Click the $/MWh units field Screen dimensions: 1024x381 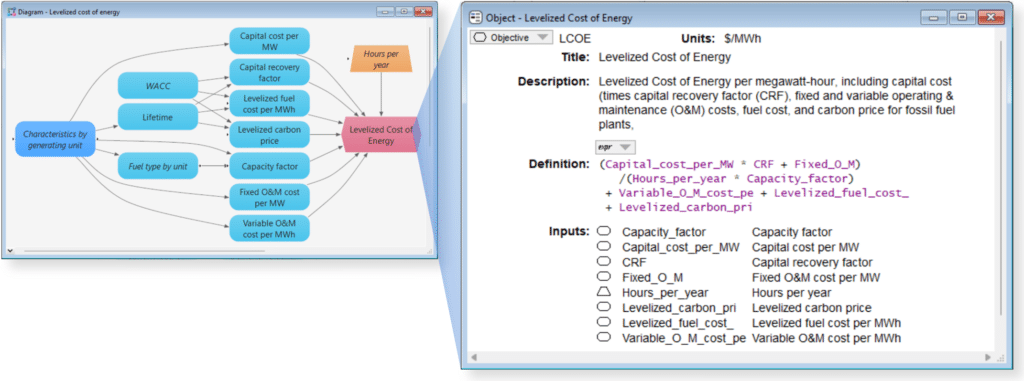click(x=743, y=38)
